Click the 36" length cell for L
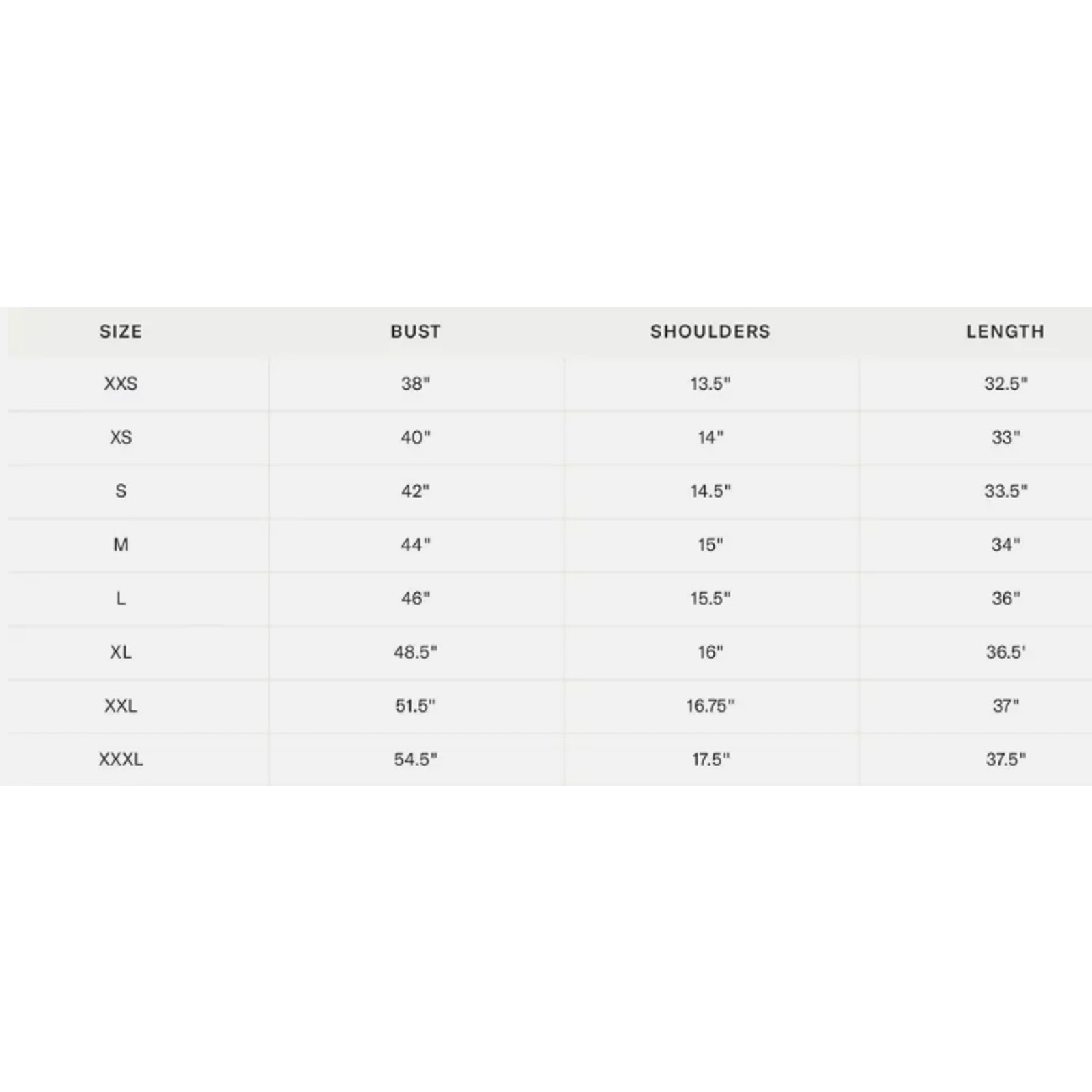1092x1092 pixels. [x=1005, y=599]
